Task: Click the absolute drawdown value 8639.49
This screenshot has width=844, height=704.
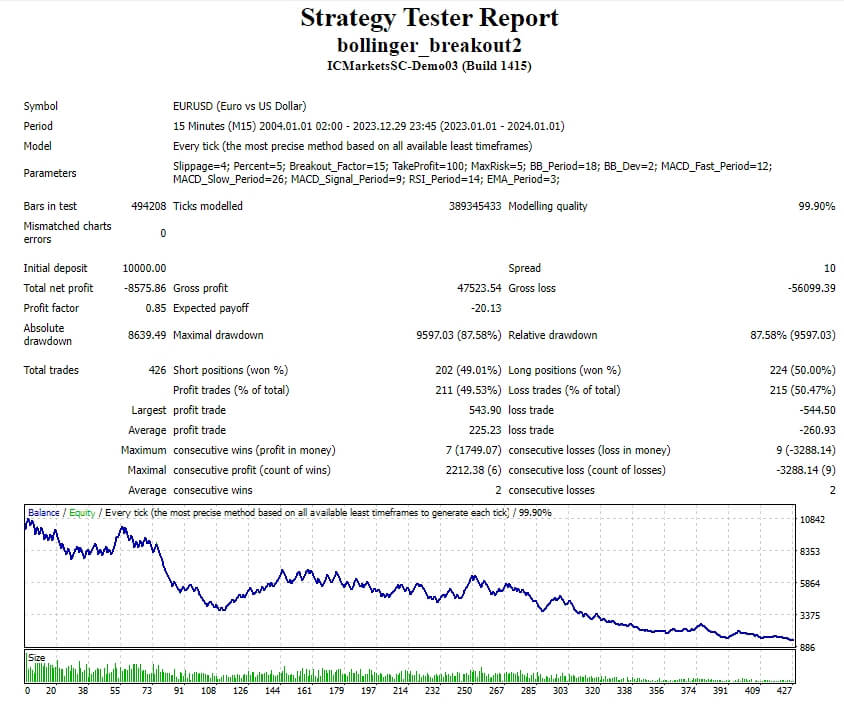Action: click(147, 335)
